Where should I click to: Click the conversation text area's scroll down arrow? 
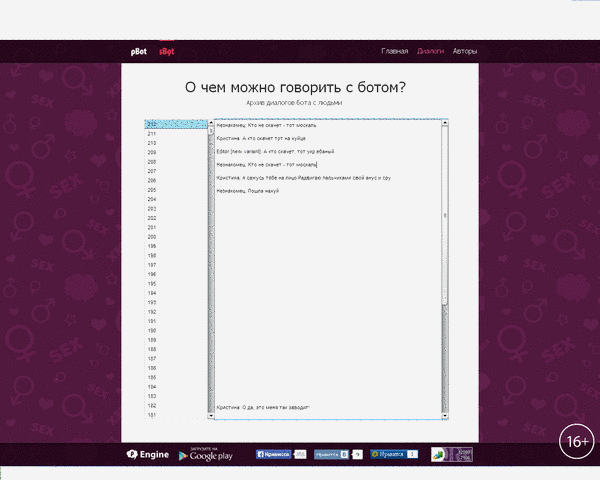click(x=445, y=416)
